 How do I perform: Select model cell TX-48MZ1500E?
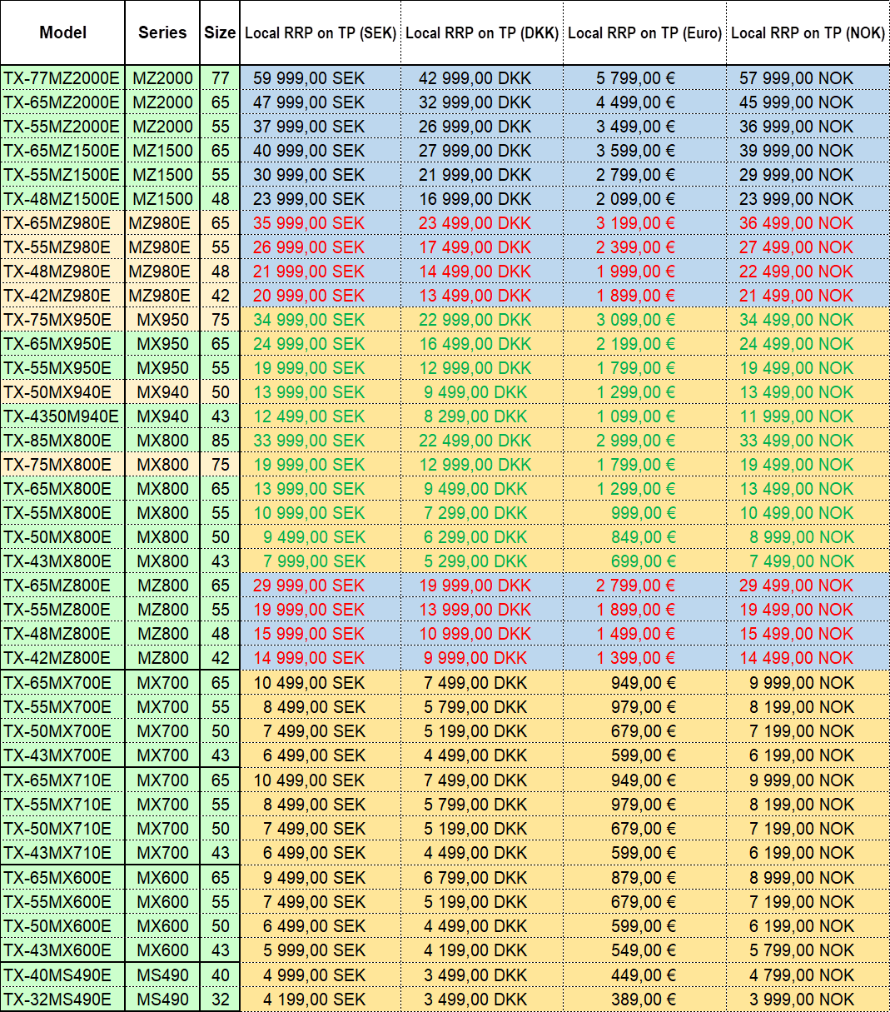(63, 199)
